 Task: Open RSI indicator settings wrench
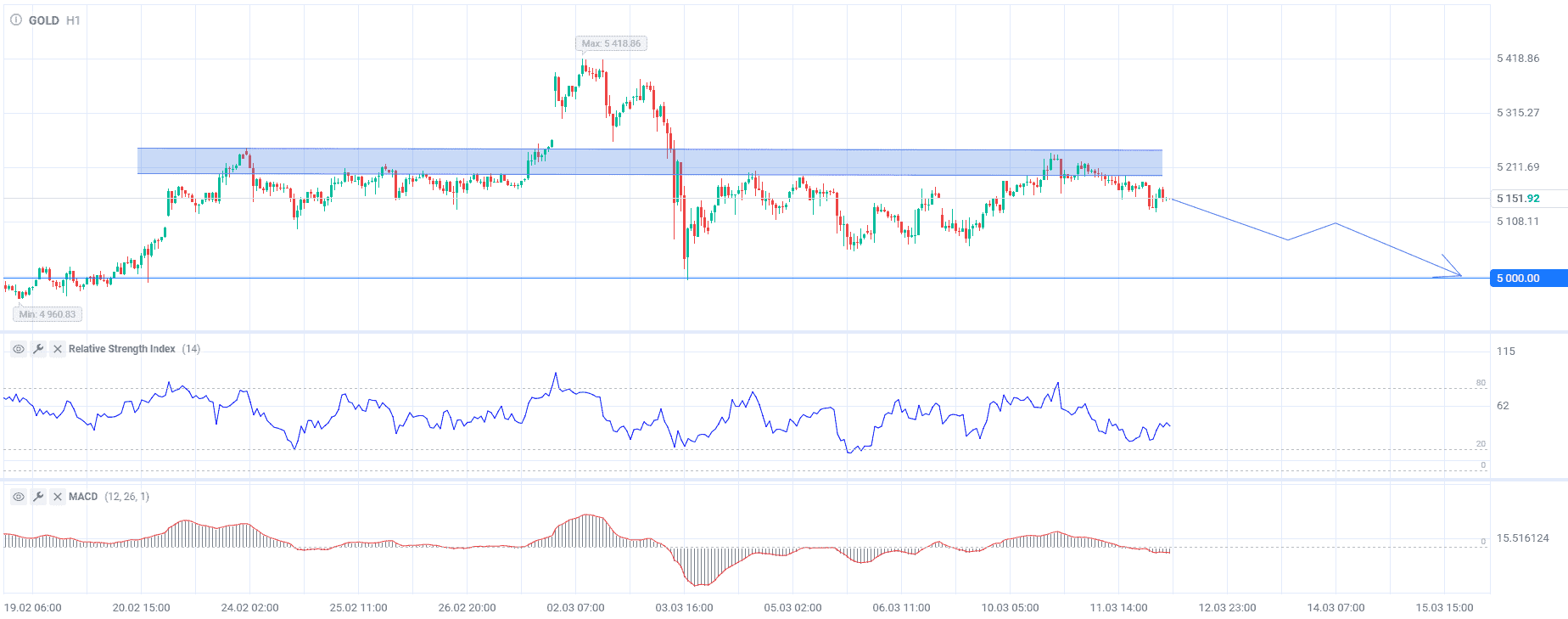tap(38, 349)
